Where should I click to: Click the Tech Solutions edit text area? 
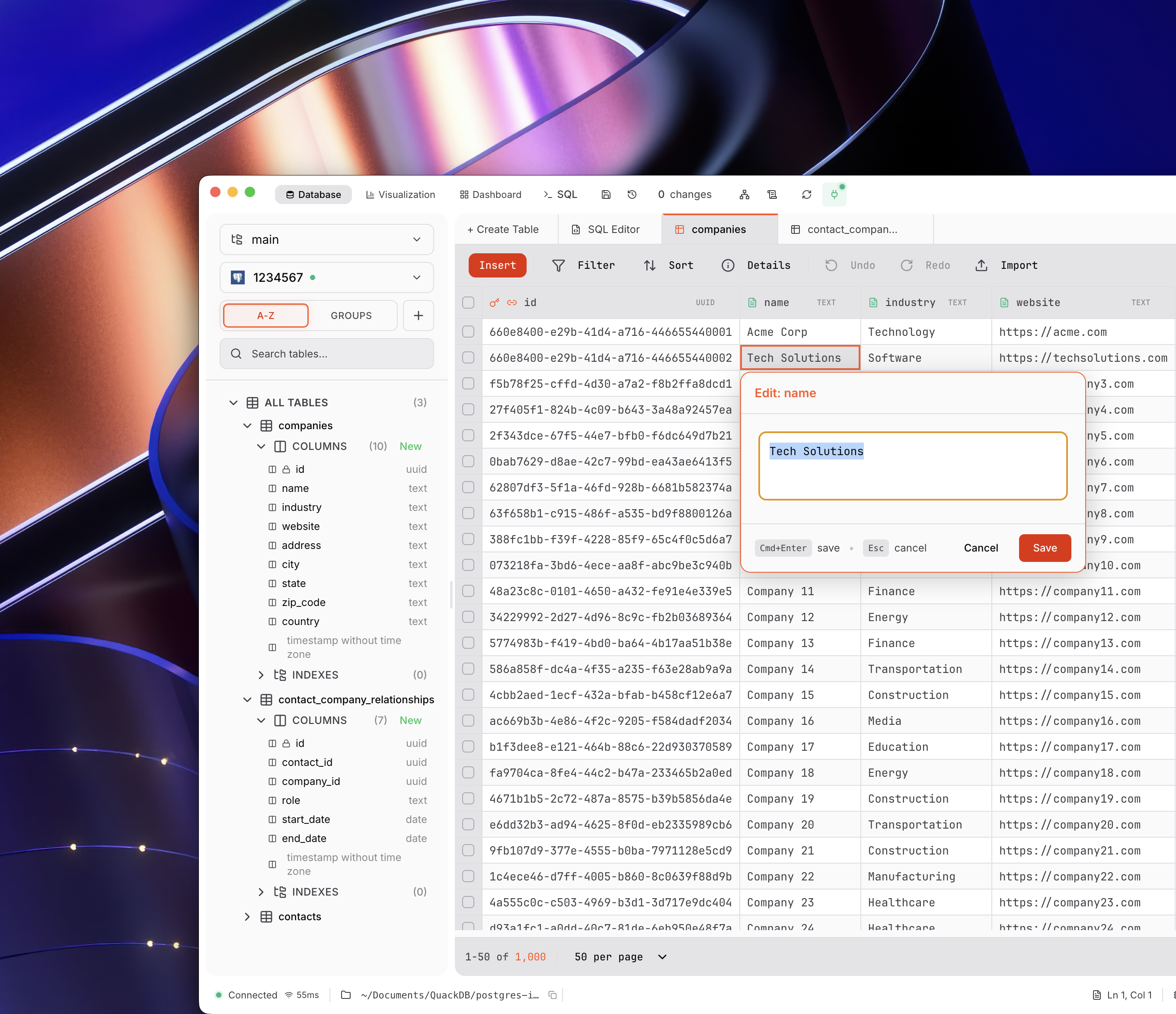pos(913,466)
